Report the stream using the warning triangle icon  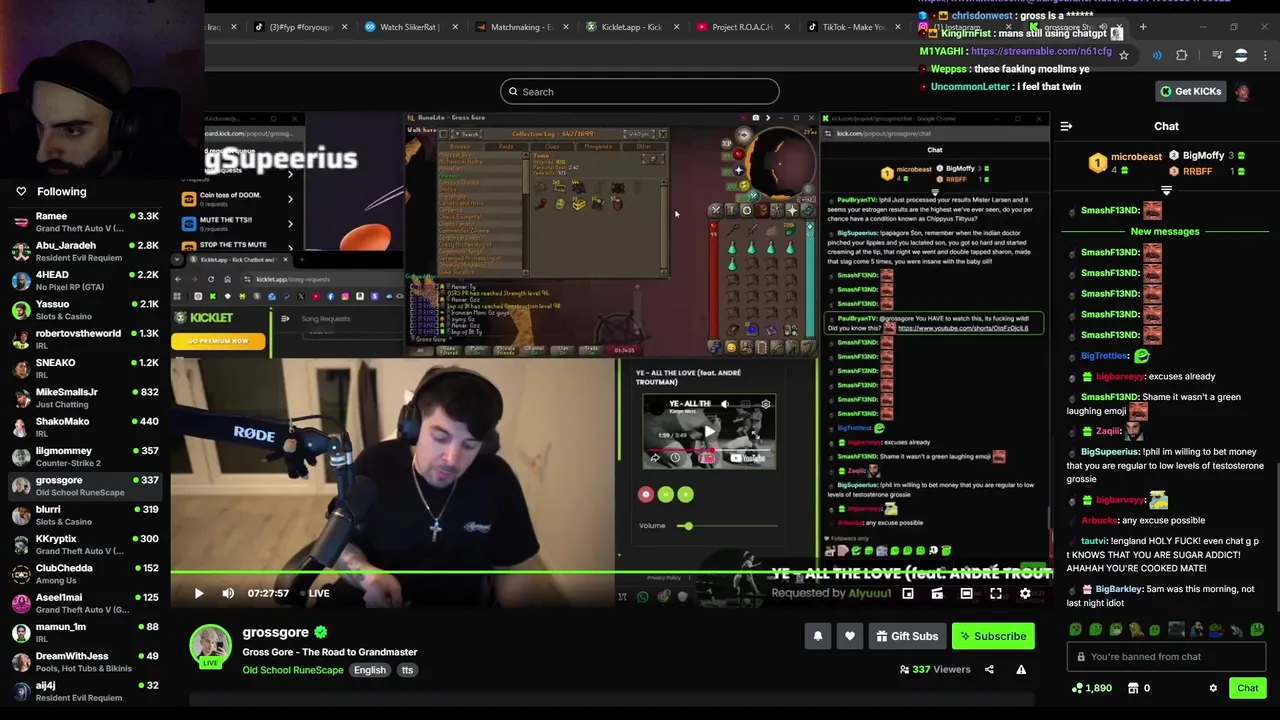tap(1021, 669)
